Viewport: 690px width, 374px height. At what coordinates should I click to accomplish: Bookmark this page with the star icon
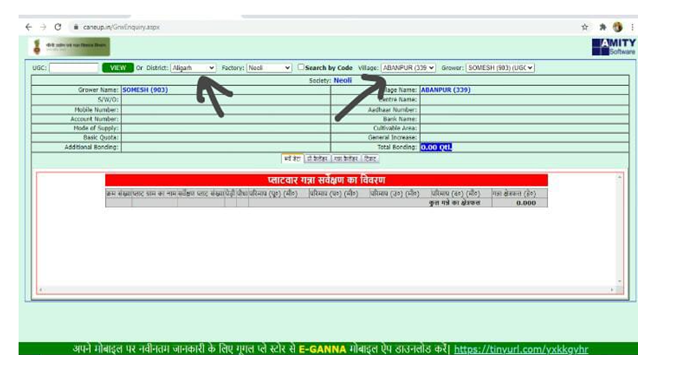point(584,27)
